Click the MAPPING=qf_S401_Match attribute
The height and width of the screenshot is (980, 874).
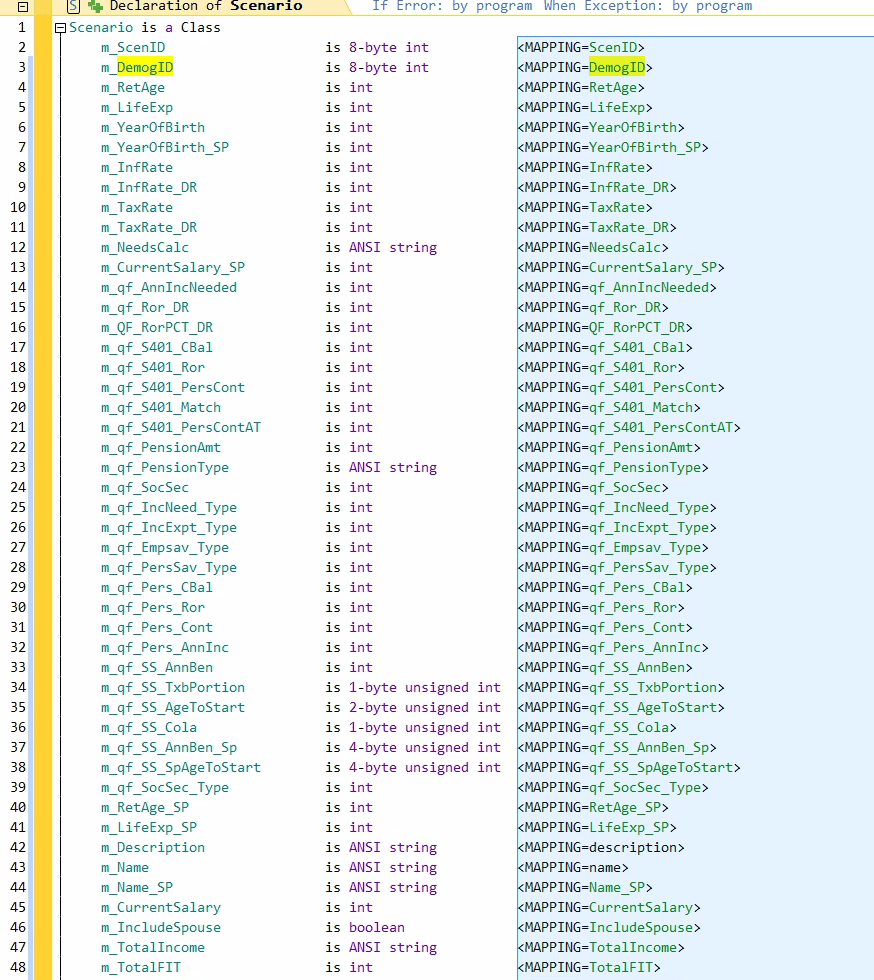tap(608, 408)
